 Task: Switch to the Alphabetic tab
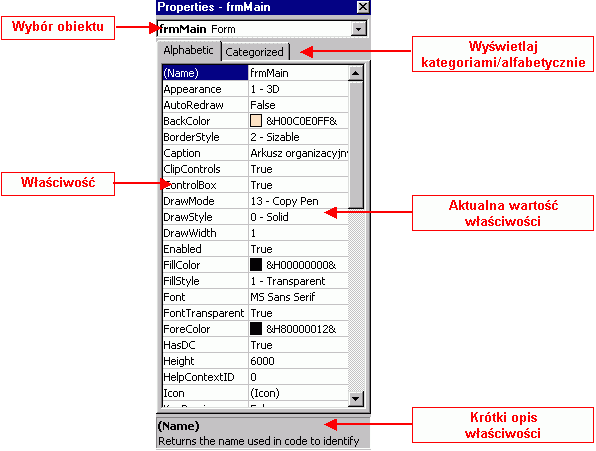point(189,50)
